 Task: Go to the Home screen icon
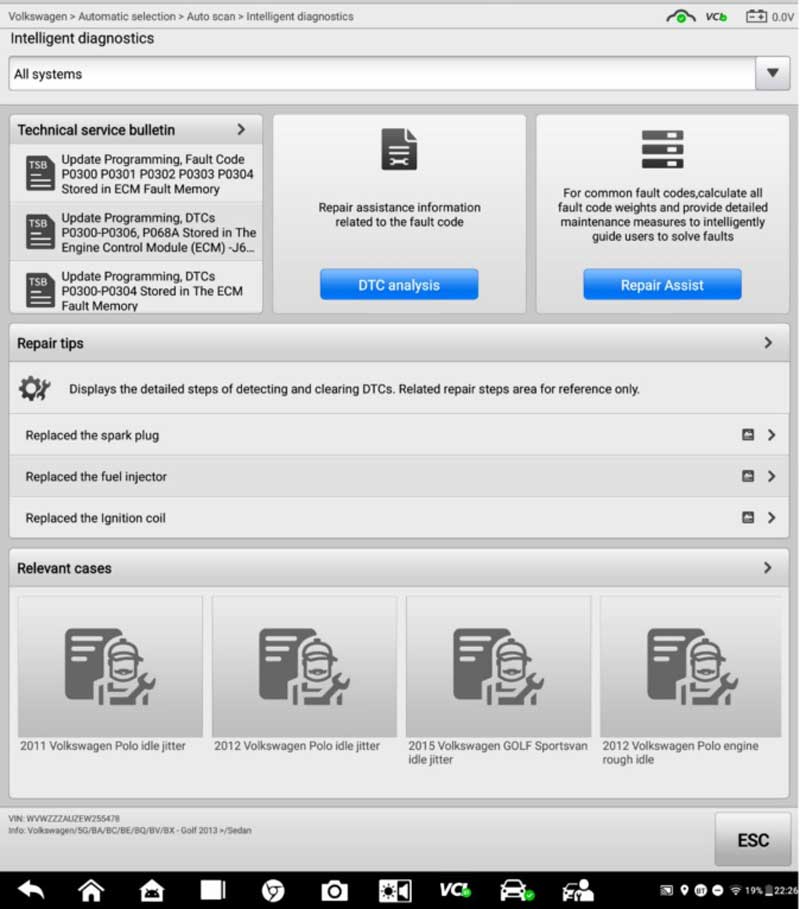[91, 889]
